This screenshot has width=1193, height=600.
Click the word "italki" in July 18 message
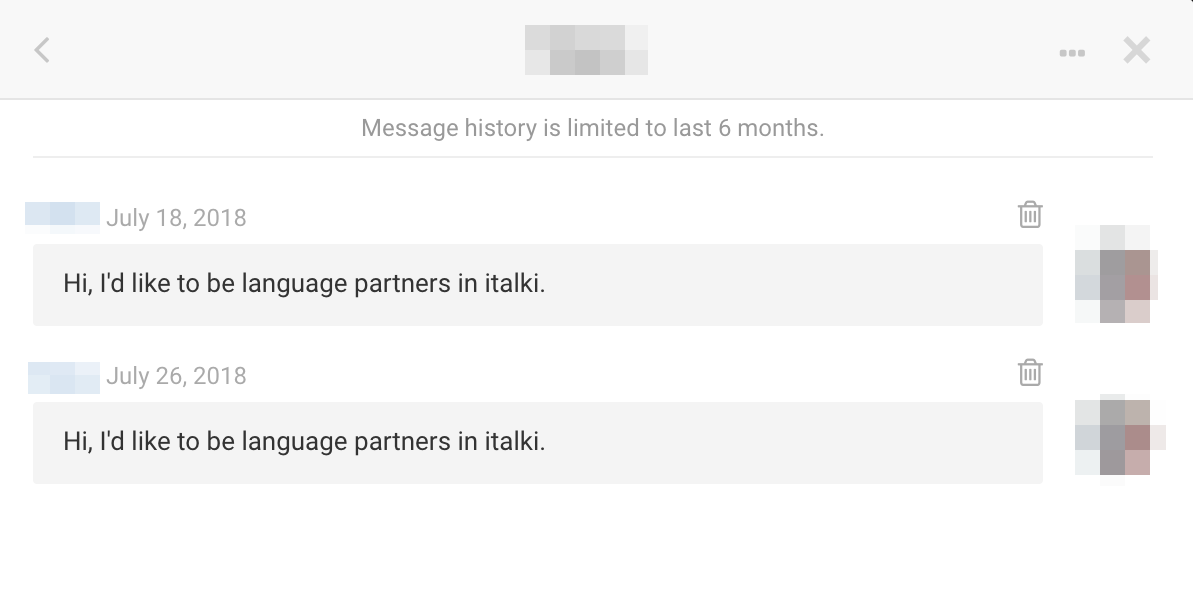tap(511, 284)
